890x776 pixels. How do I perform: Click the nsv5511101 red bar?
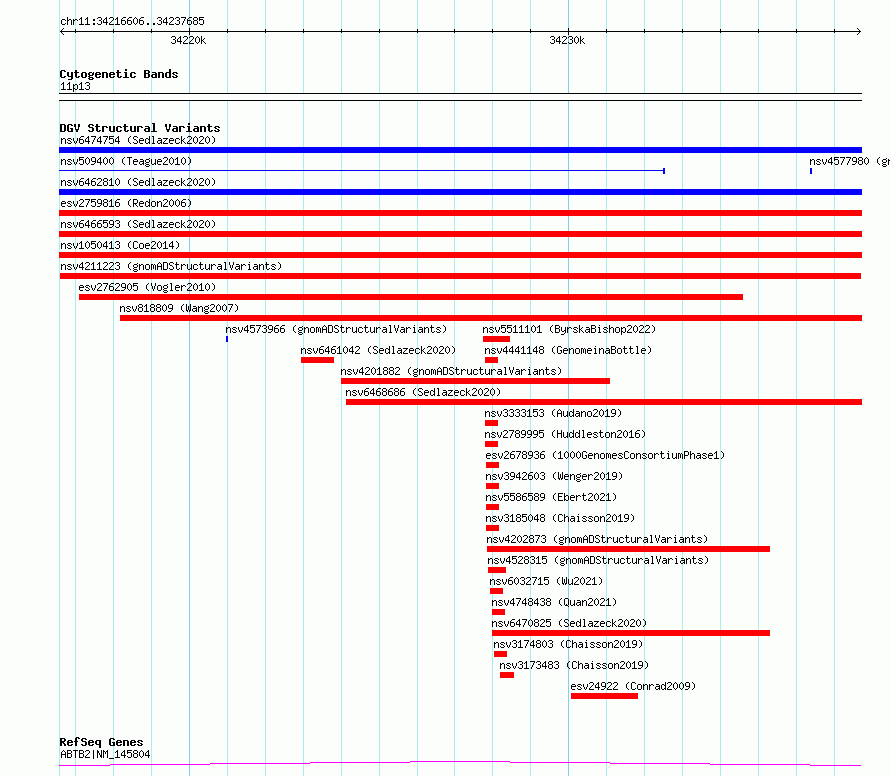pyautogui.click(x=496, y=339)
